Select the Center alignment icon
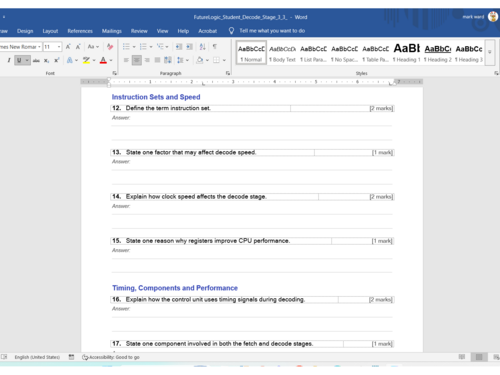This screenshot has width=500, height=375. 136,60
